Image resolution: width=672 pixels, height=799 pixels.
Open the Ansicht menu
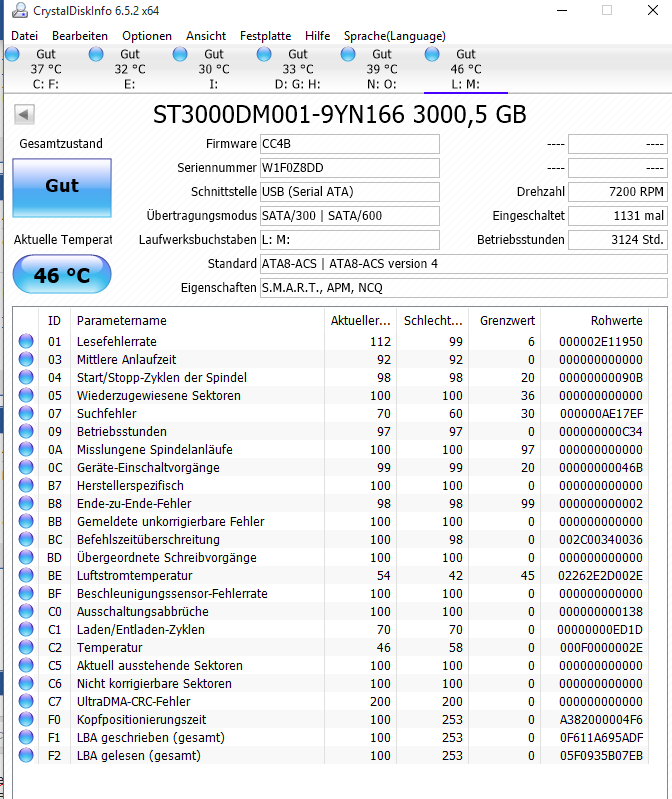tap(206, 36)
